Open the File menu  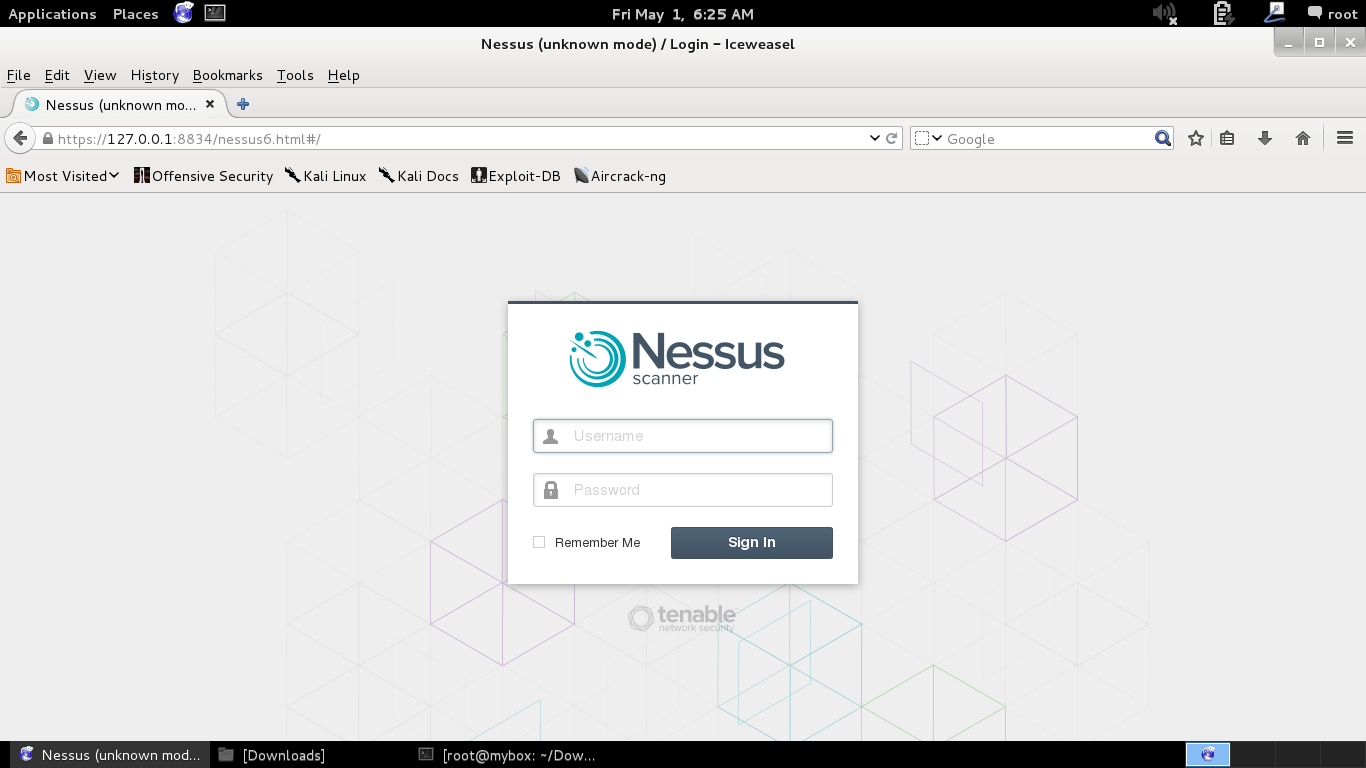(x=19, y=75)
